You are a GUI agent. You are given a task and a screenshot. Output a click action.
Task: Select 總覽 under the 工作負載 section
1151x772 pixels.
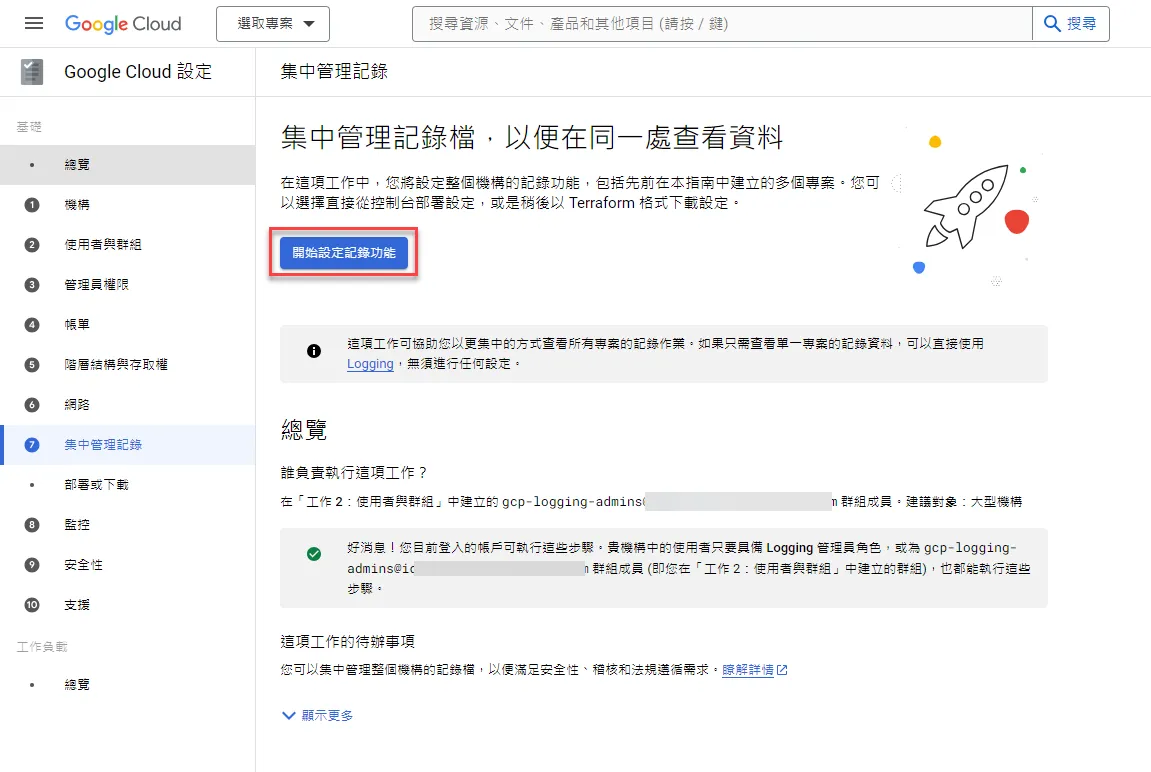pyautogui.click(x=128, y=685)
